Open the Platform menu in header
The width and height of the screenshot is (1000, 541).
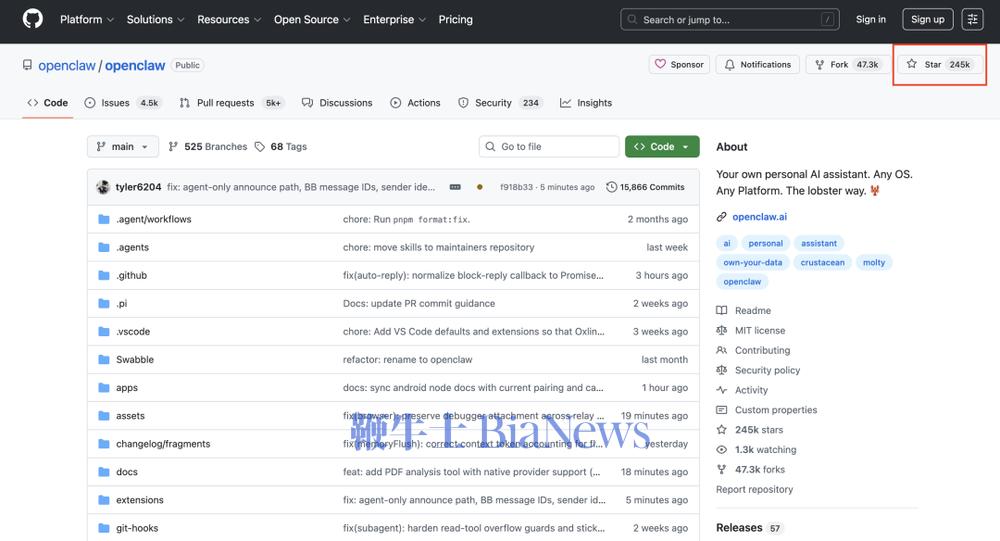[86, 19]
